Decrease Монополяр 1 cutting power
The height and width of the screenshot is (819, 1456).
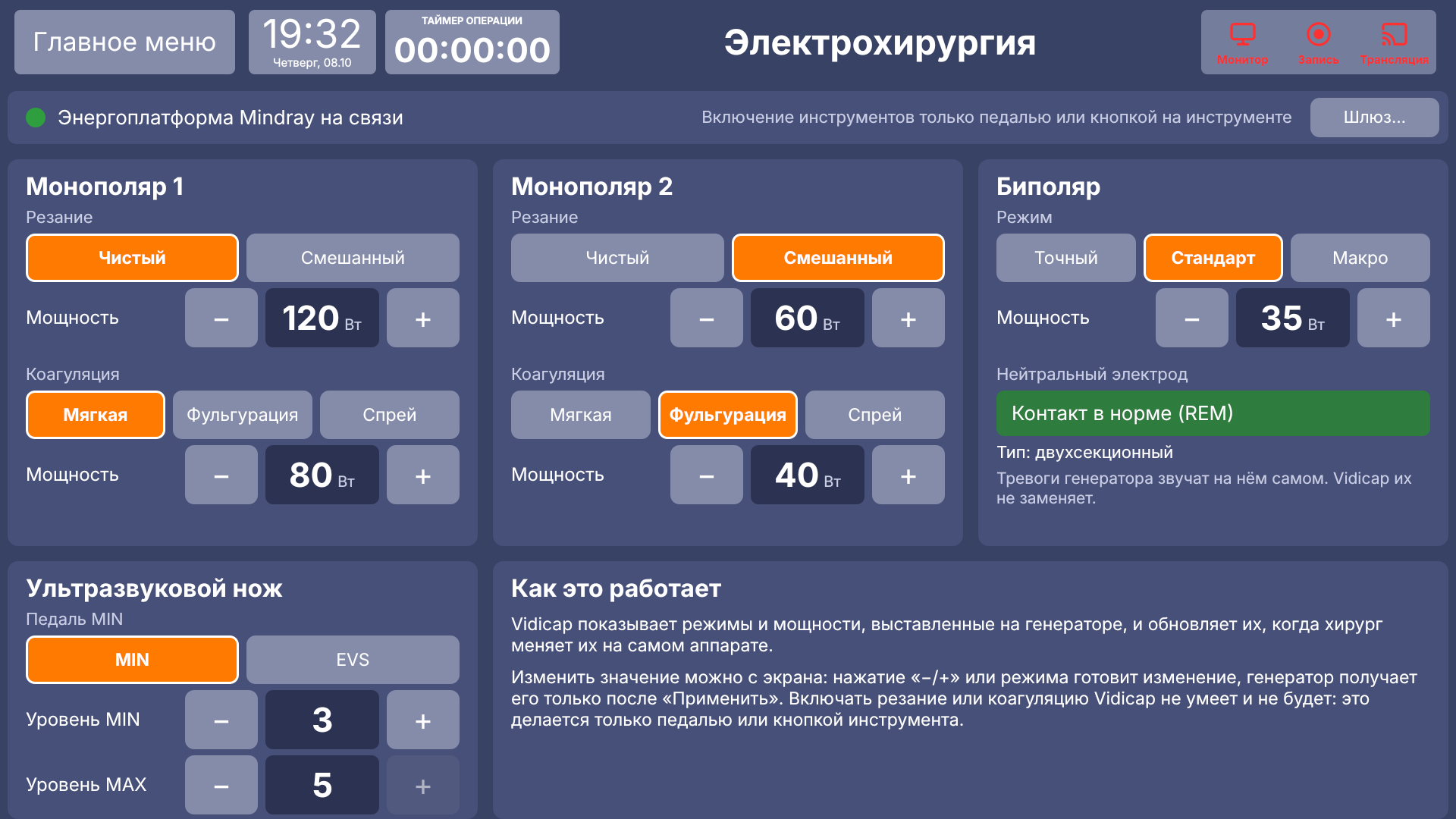[x=221, y=318]
